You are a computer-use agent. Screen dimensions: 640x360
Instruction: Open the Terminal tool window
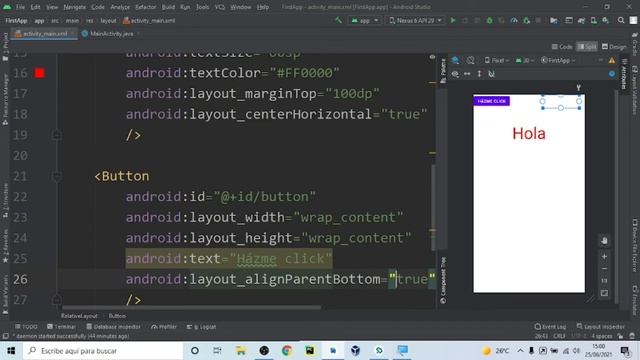click(x=62, y=327)
